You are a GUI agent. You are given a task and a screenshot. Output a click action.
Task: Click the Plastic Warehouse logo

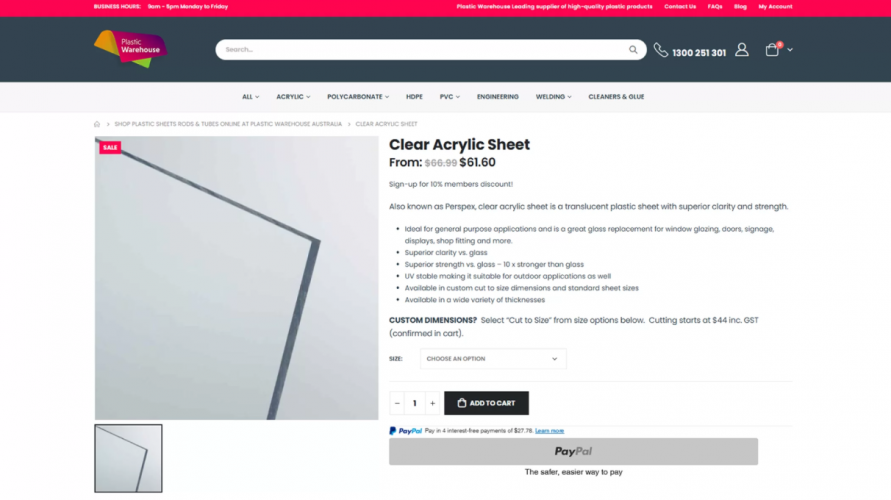(130, 48)
